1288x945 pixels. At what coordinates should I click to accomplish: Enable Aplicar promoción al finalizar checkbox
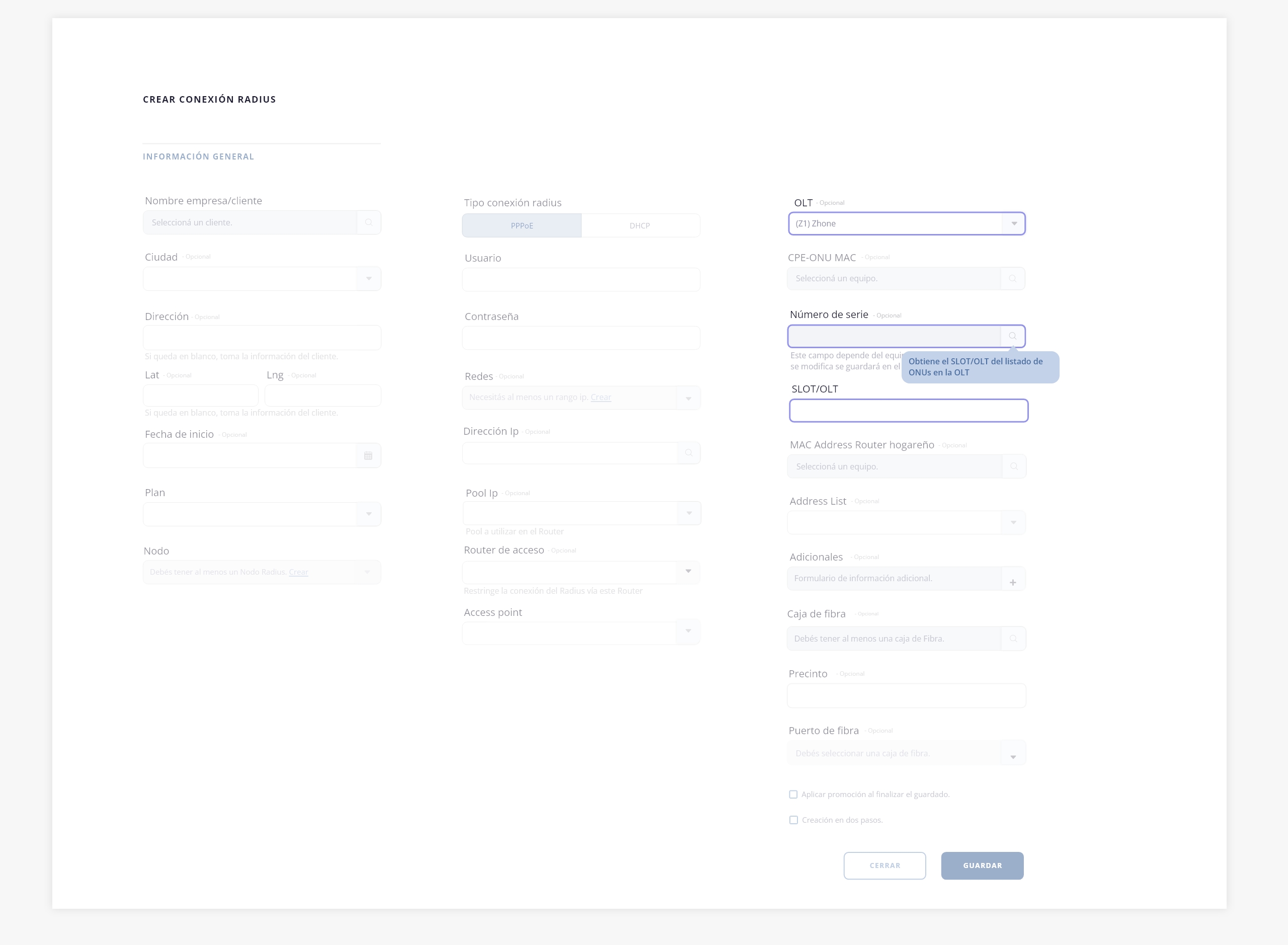[x=793, y=795]
